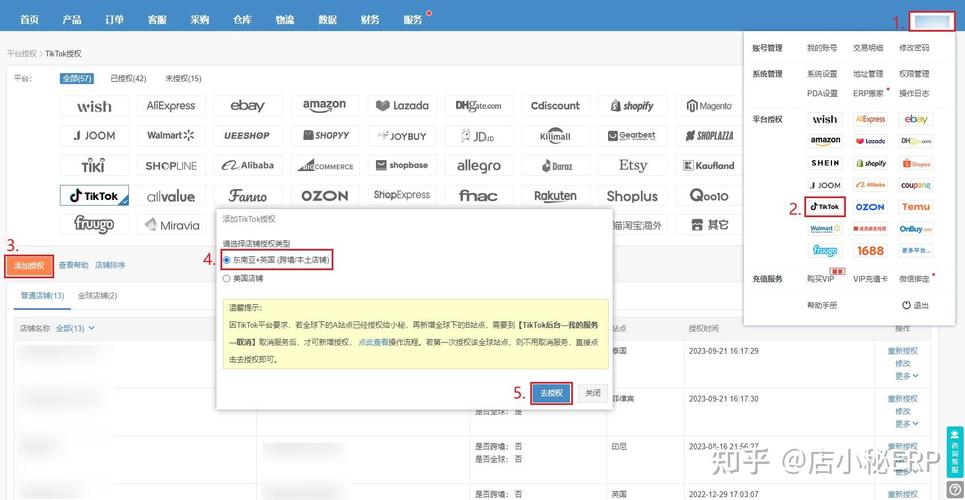
Task: Pick the Miravia platform logo
Action: 170,225
